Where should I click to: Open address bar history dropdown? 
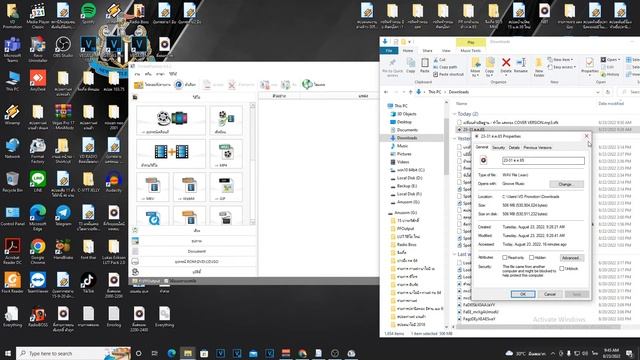point(598,92)
